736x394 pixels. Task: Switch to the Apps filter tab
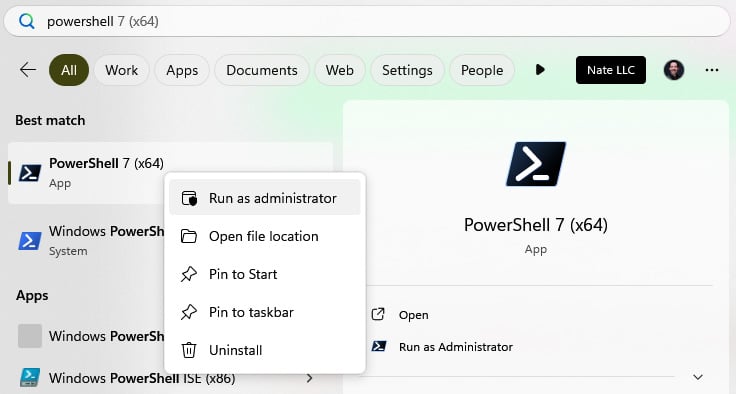182,70
